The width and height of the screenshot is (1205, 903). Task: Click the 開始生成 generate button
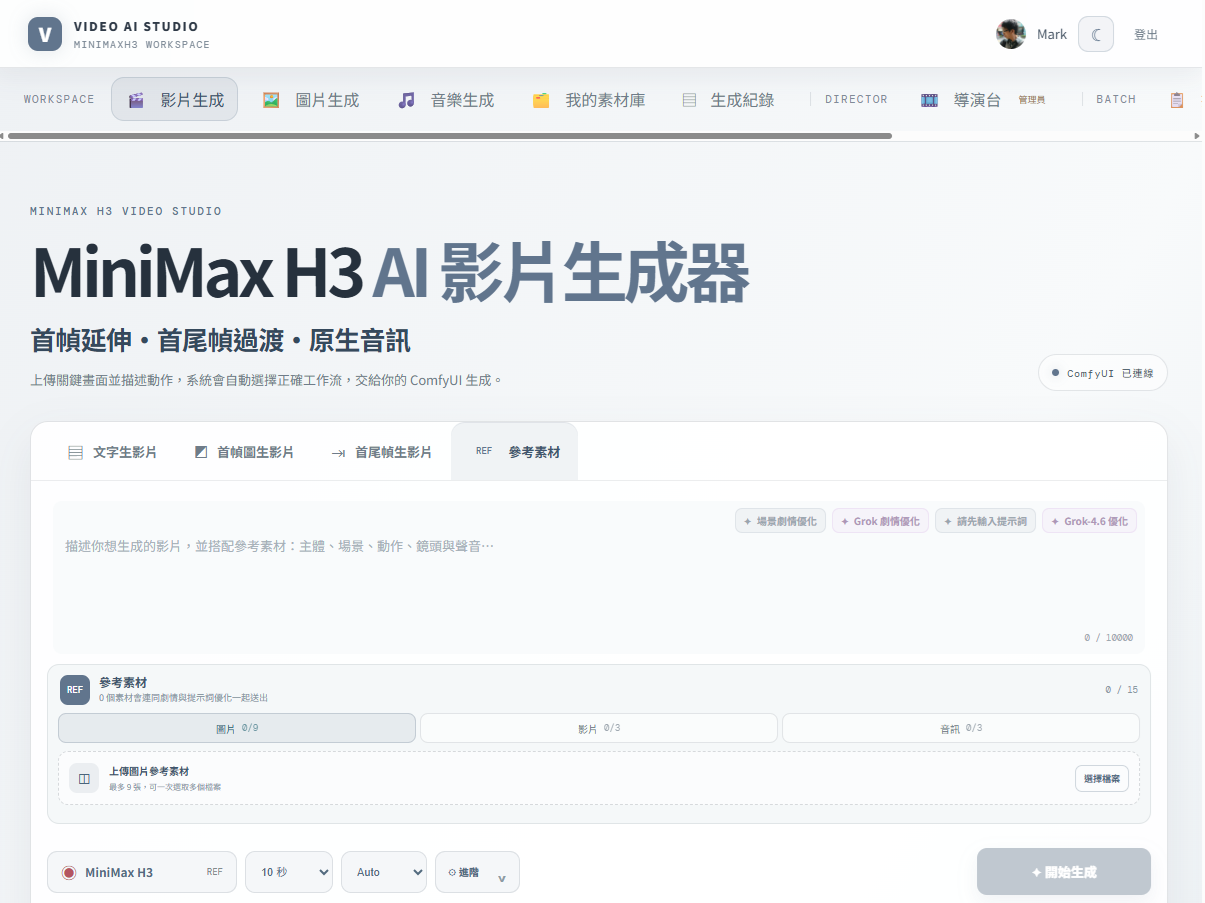click(1064, 872)
